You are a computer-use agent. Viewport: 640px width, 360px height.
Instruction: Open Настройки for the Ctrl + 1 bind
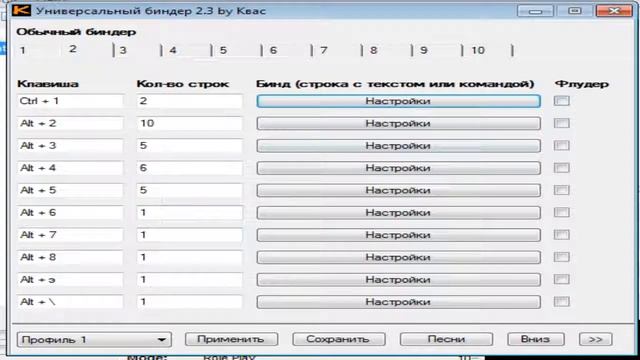(398, 101)
